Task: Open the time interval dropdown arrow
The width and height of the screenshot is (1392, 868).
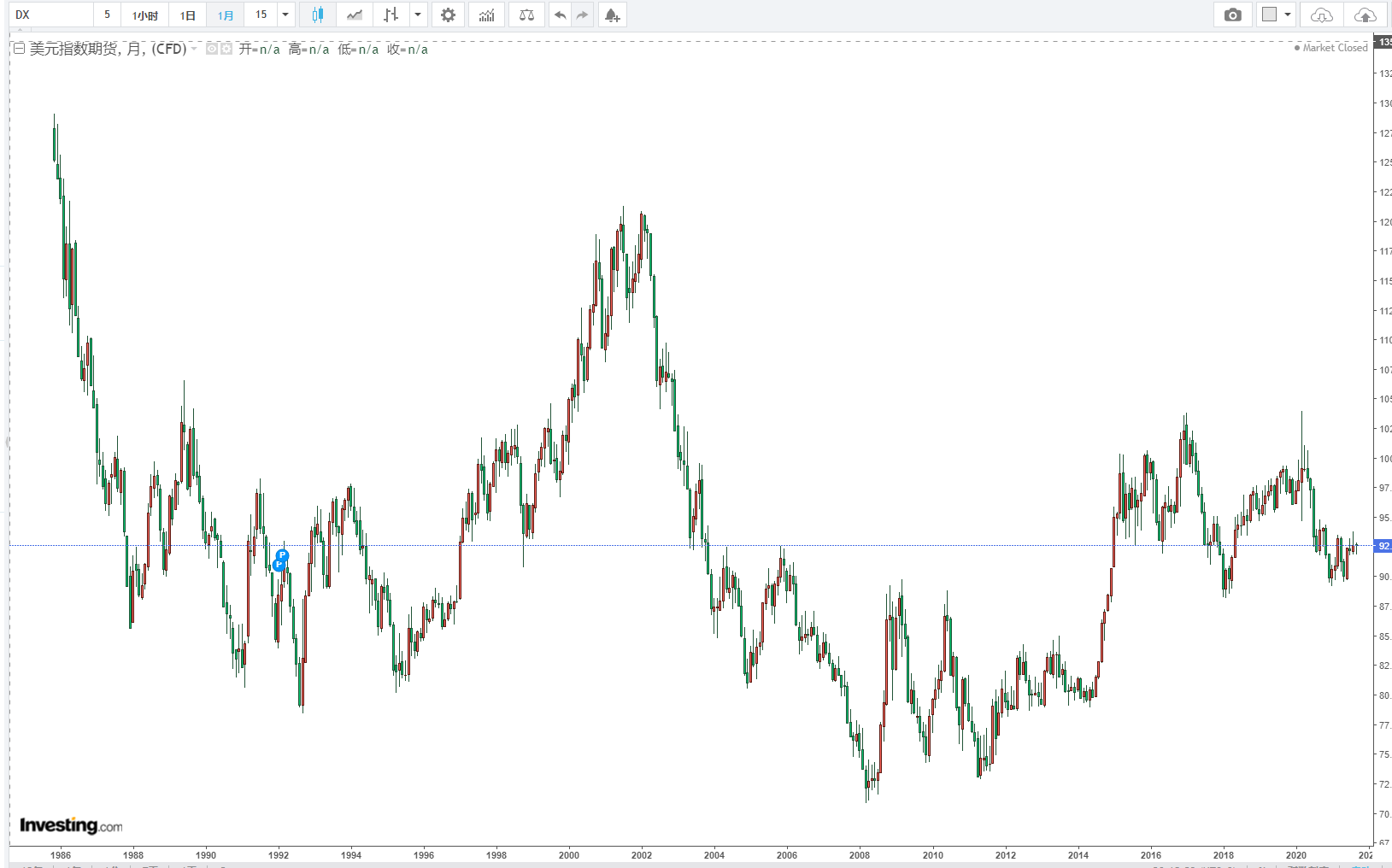Action: [285, 15]
